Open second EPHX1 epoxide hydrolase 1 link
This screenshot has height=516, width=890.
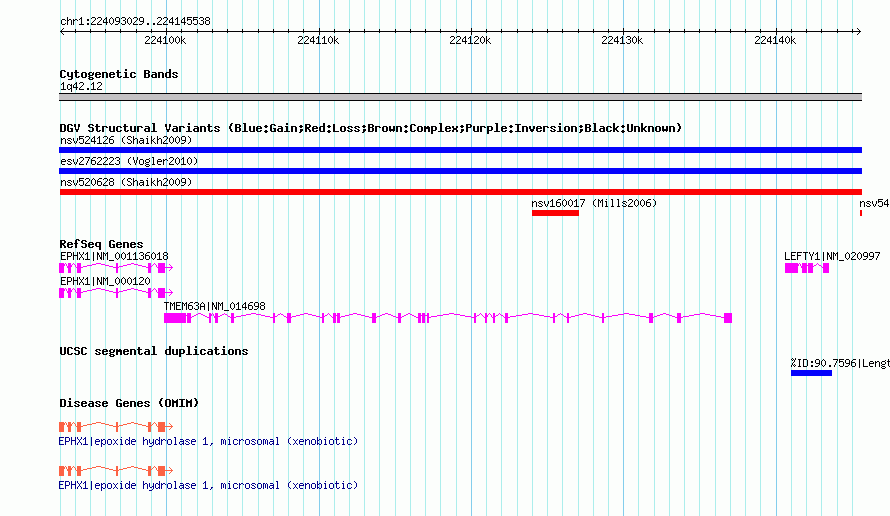pyautogui.click(x=208, y=486)
